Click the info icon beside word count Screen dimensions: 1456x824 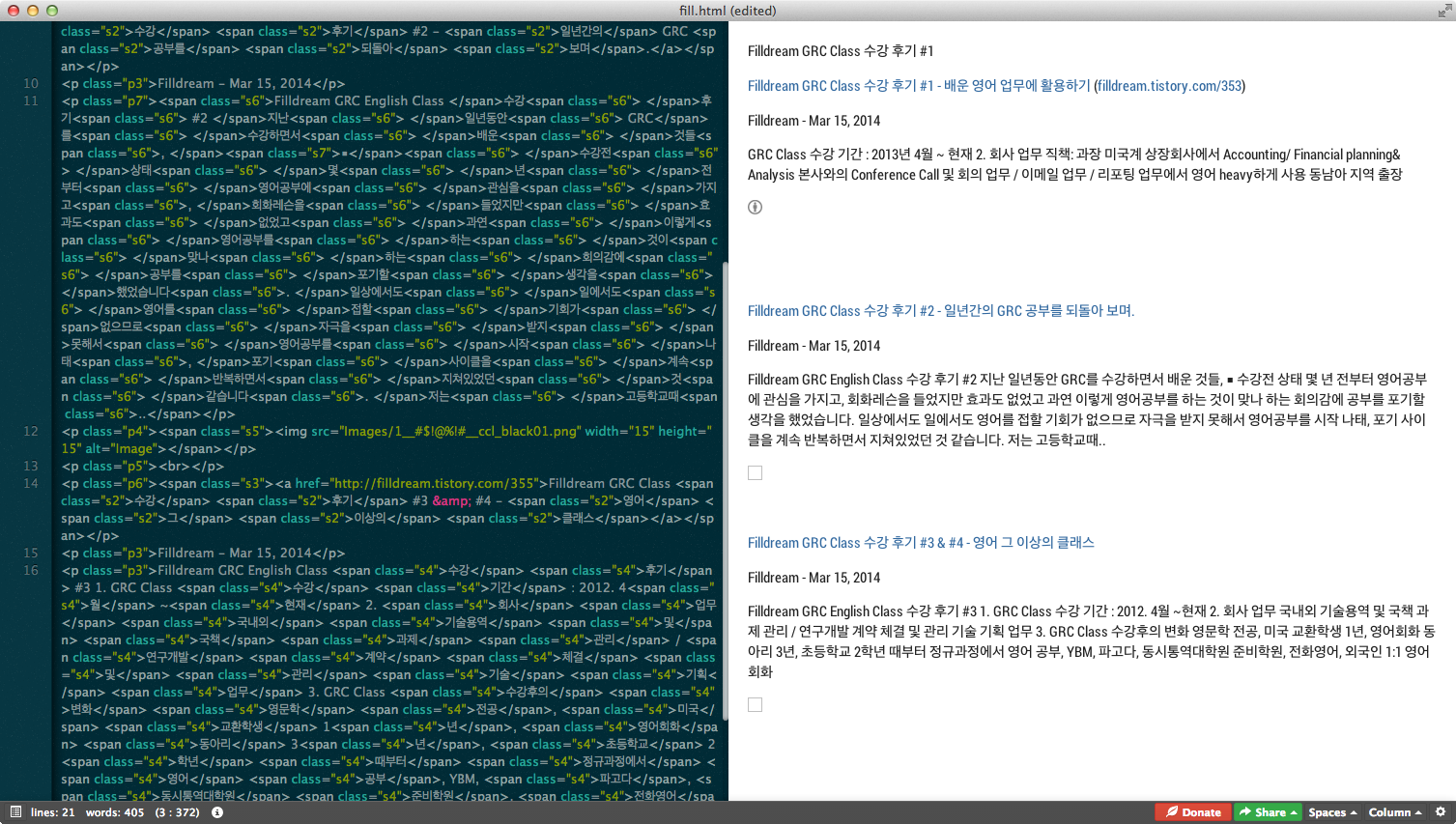coord(217,812)
